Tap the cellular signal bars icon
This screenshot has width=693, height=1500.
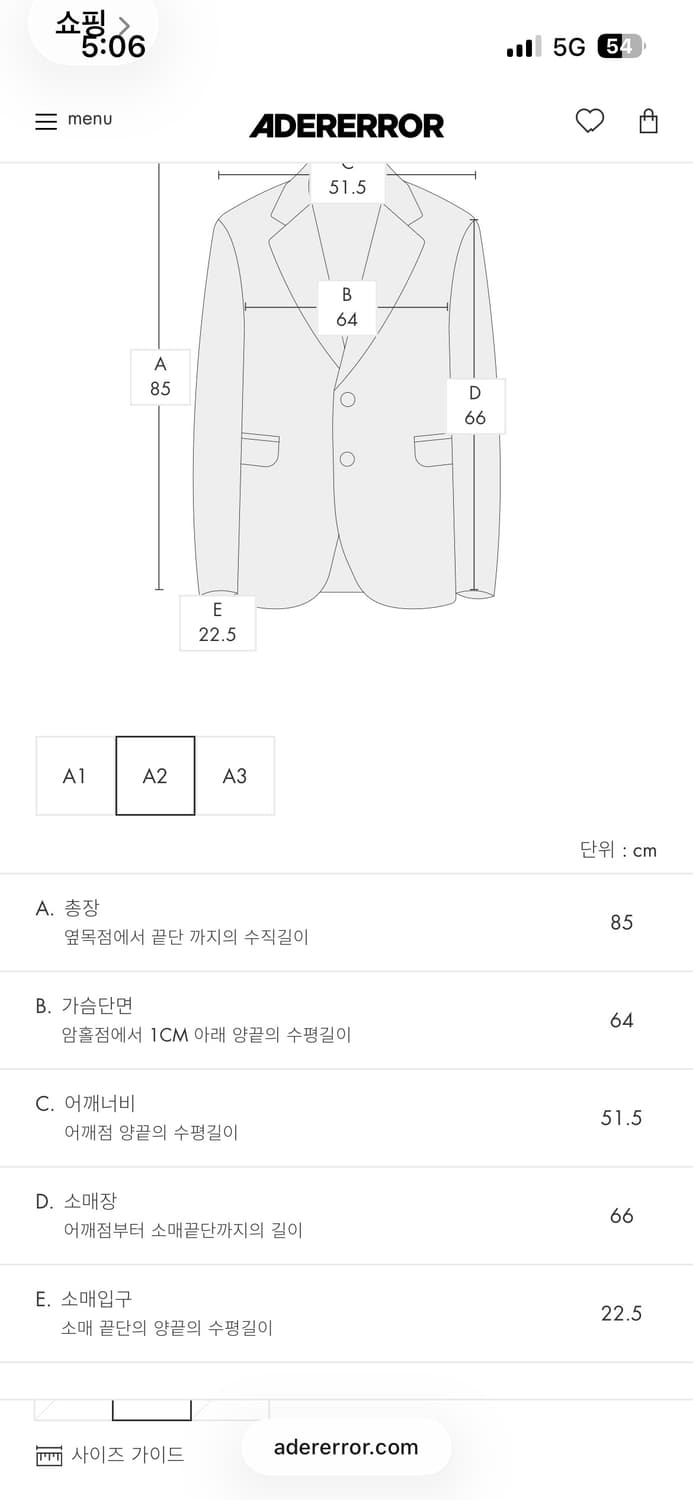(523, 47)
